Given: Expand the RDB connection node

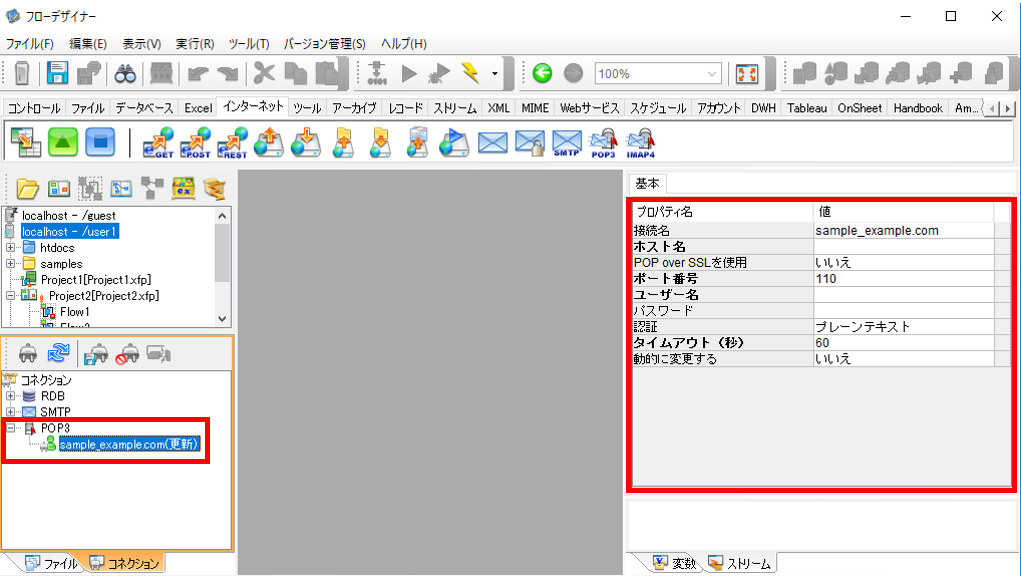Looking at the screenshot, I should click(10, 396).
